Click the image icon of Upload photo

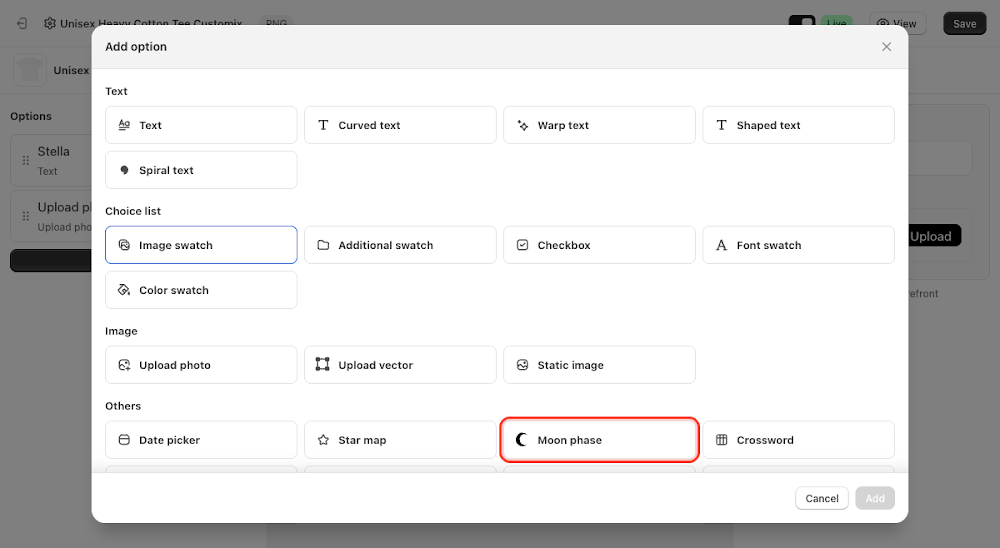point(124,365)
